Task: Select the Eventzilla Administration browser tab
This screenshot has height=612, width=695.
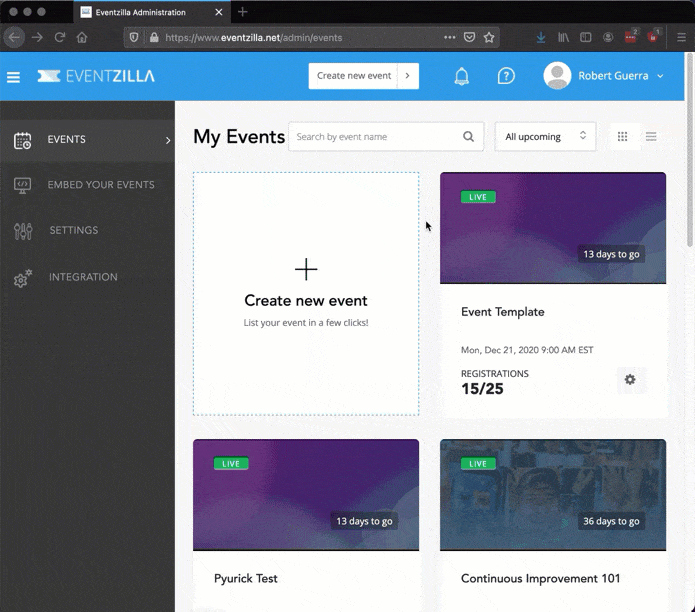Action: 152,12
